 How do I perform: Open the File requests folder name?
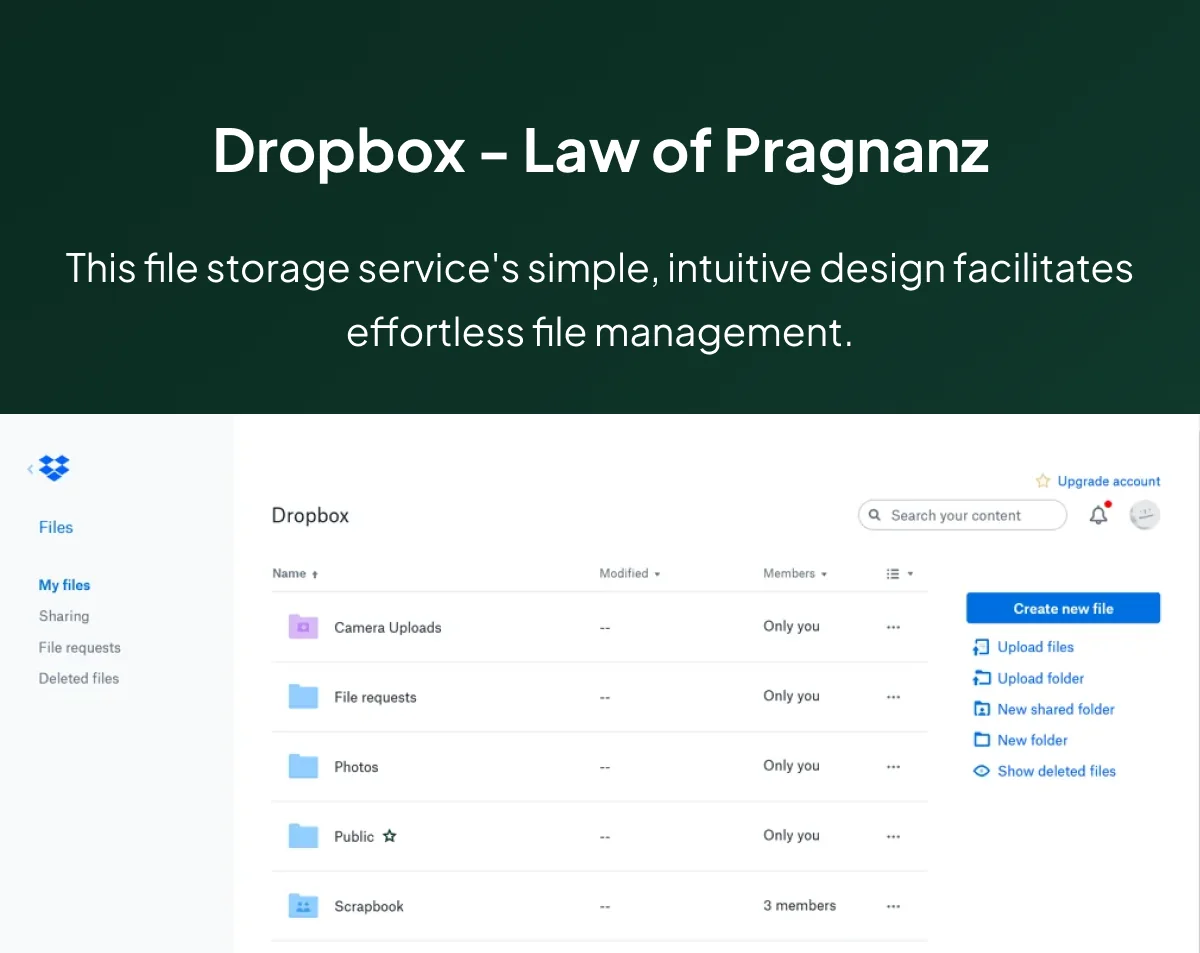(x=375, y=697)
